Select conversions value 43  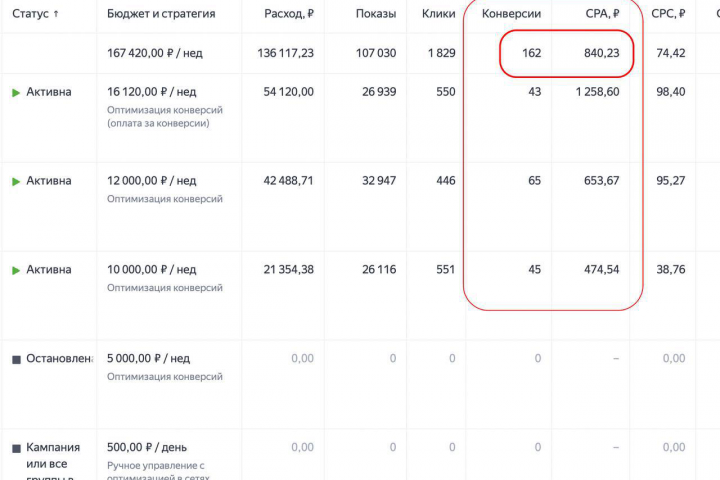[x=534, y=92]
